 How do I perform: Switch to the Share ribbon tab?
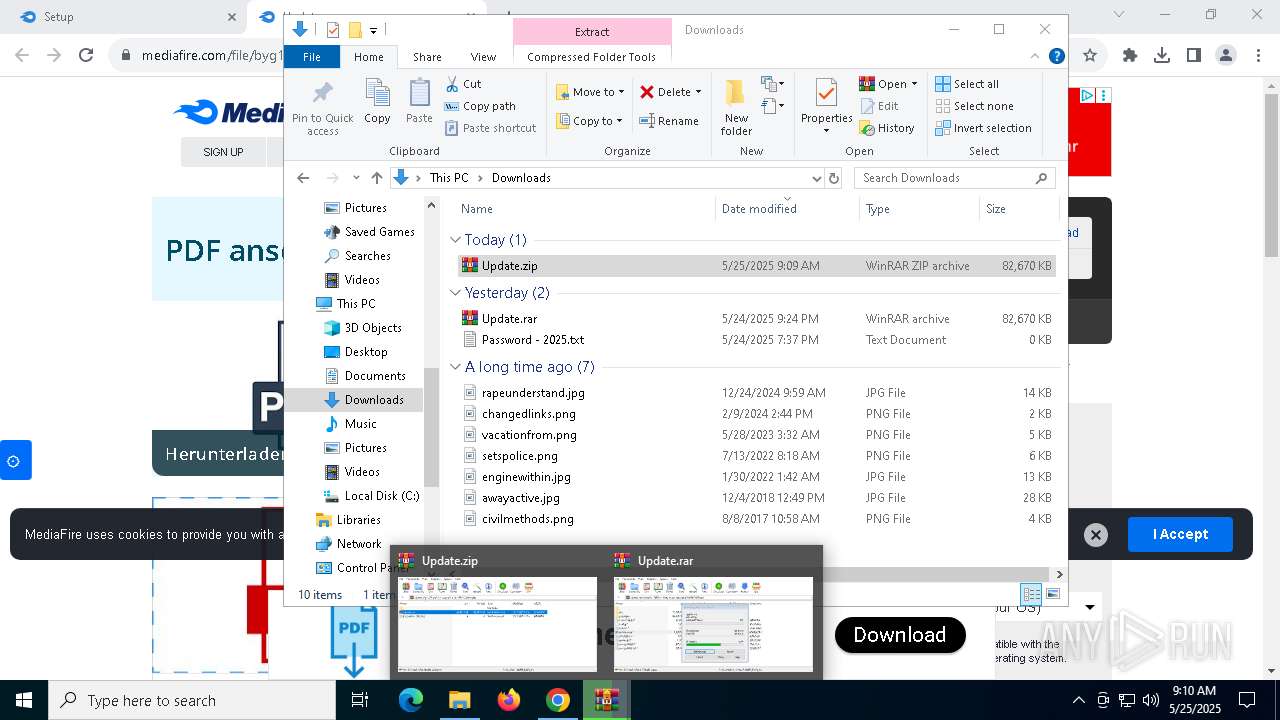[427, 57]
